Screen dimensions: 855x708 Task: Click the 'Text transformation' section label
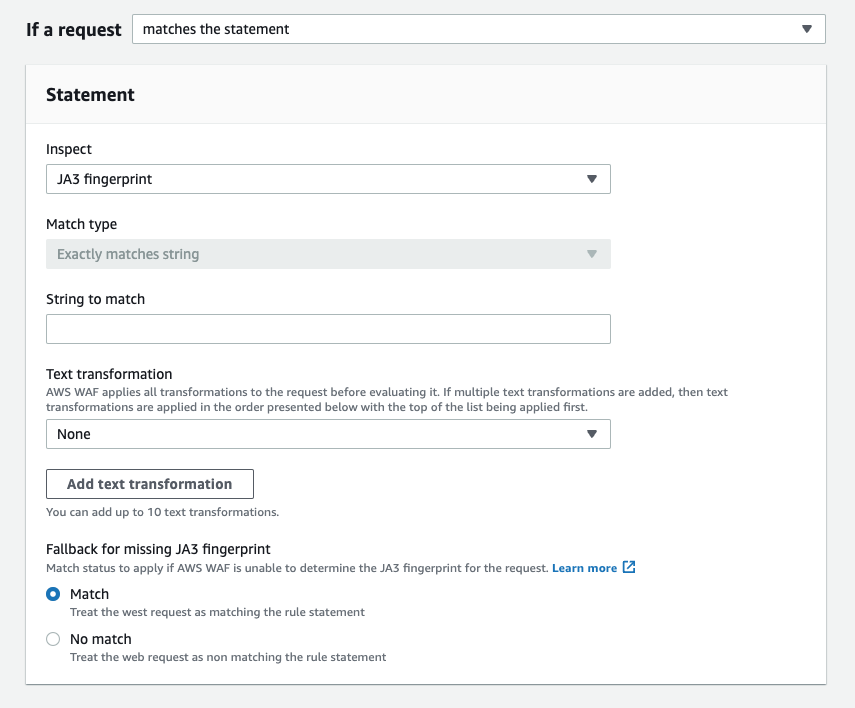point(109,374)
